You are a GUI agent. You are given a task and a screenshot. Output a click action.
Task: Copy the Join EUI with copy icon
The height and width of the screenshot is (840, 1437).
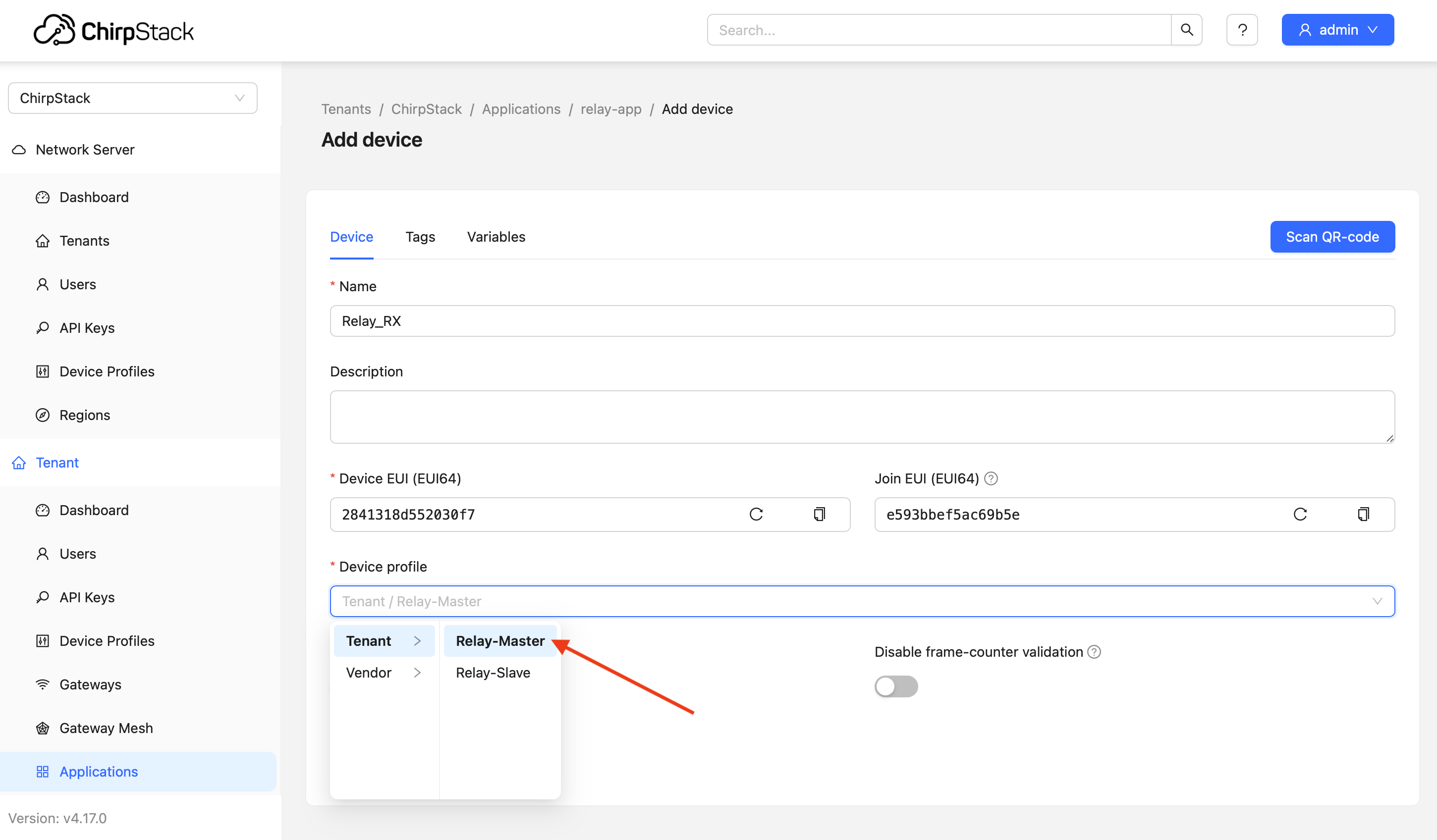pos(1364,514)
